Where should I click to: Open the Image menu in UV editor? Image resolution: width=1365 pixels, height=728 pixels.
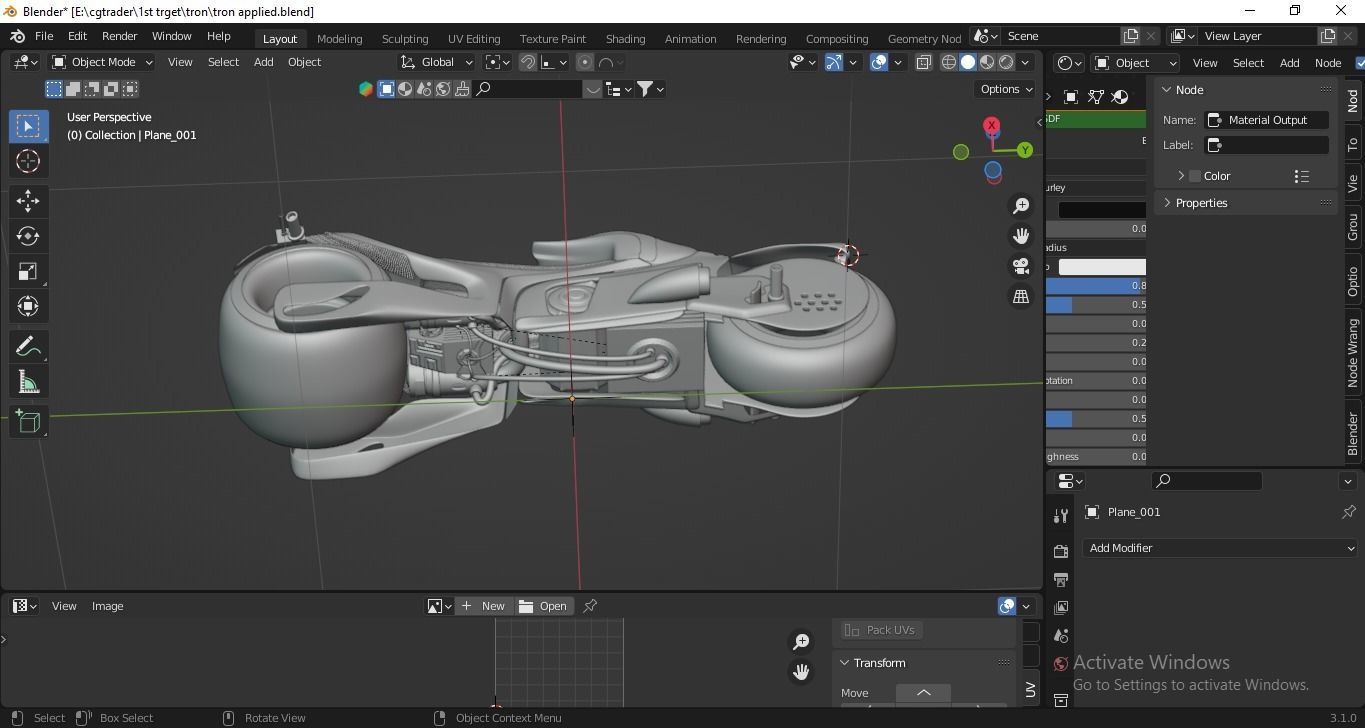(x=107, y=606)
